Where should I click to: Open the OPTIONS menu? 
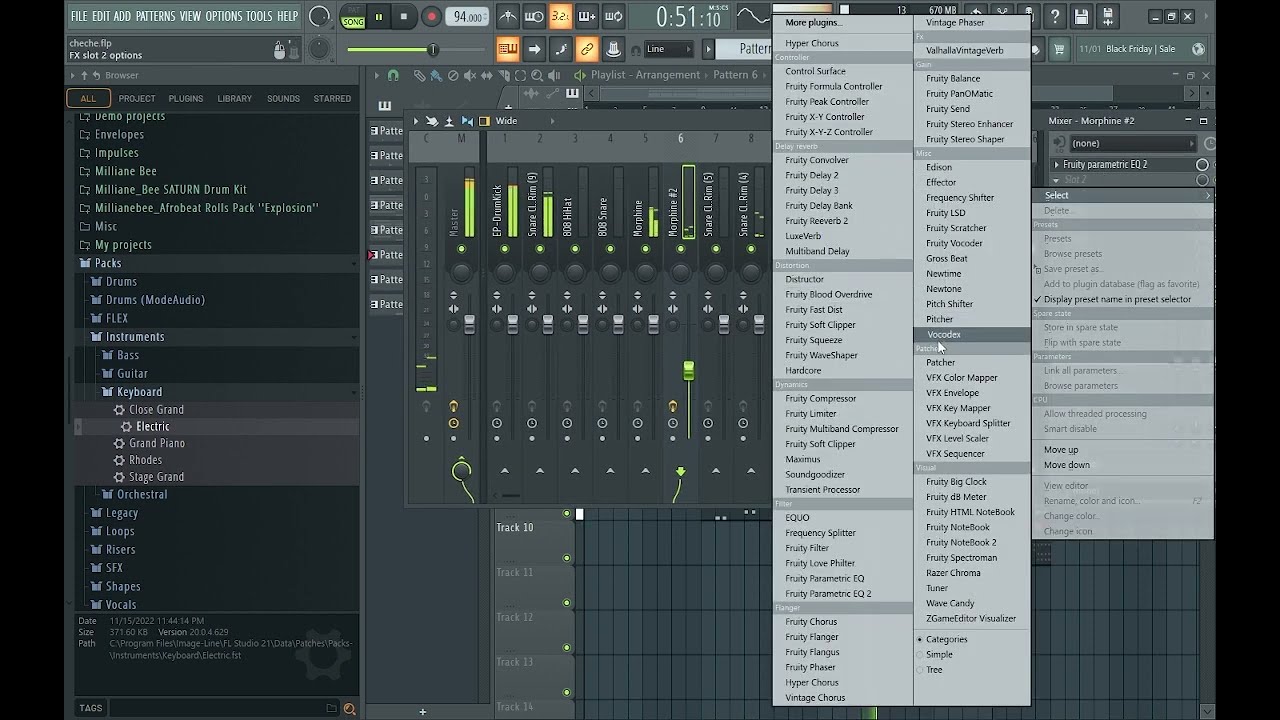point(223,16)
